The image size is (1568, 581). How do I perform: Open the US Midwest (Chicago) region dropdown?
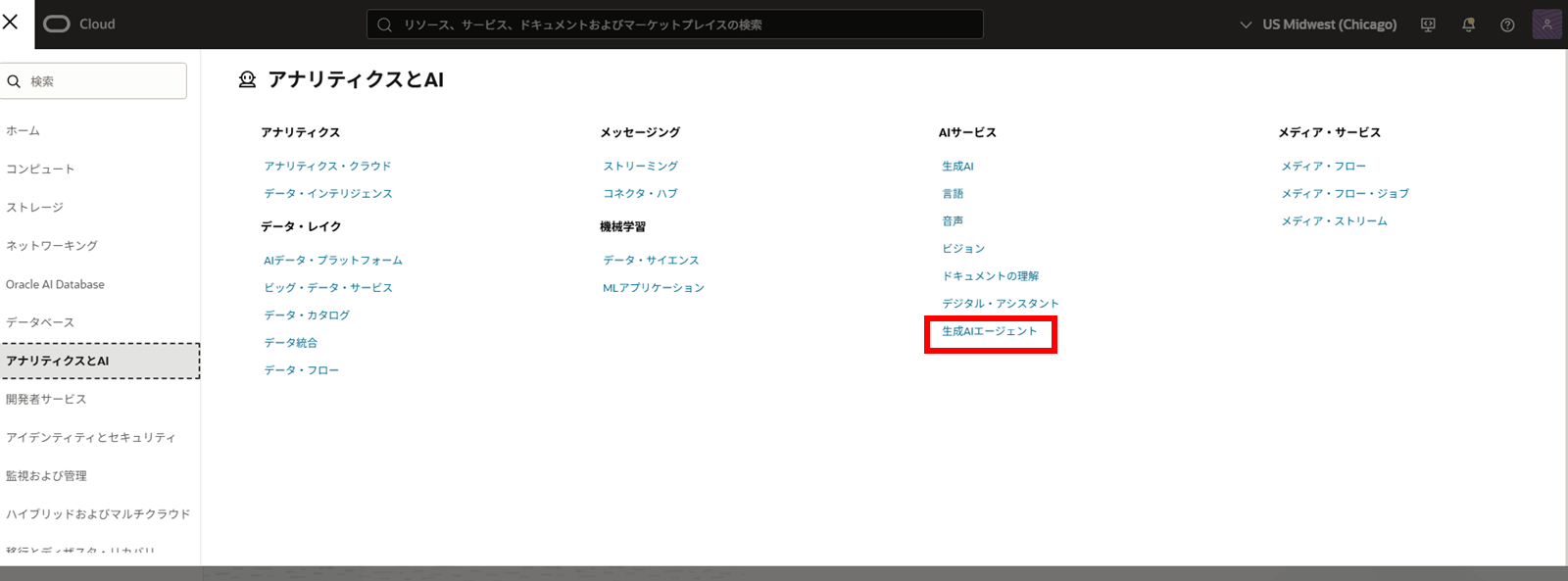coord(1318,24)
